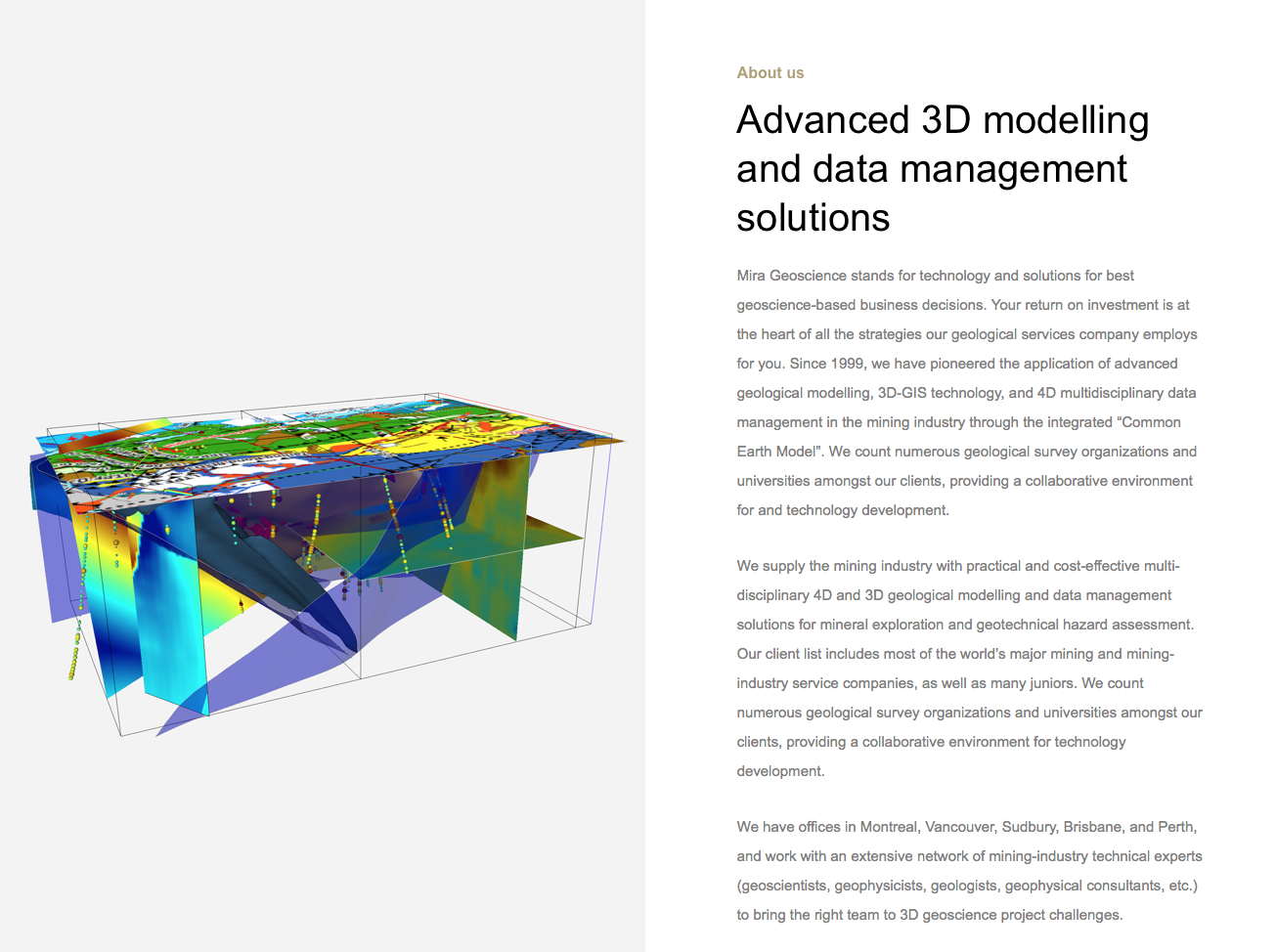Click the "About us" section label

pos(770,72)
